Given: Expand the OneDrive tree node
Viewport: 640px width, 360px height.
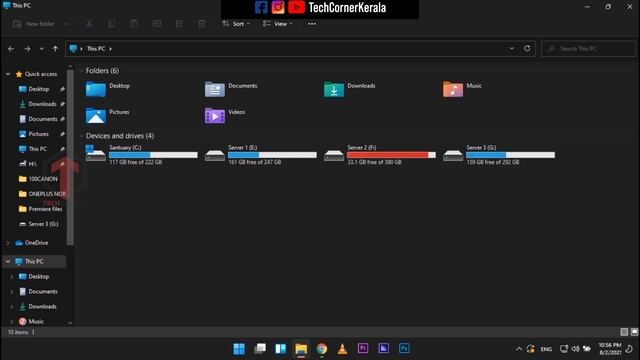Looking at the screenshot, I should coord(8,243).
